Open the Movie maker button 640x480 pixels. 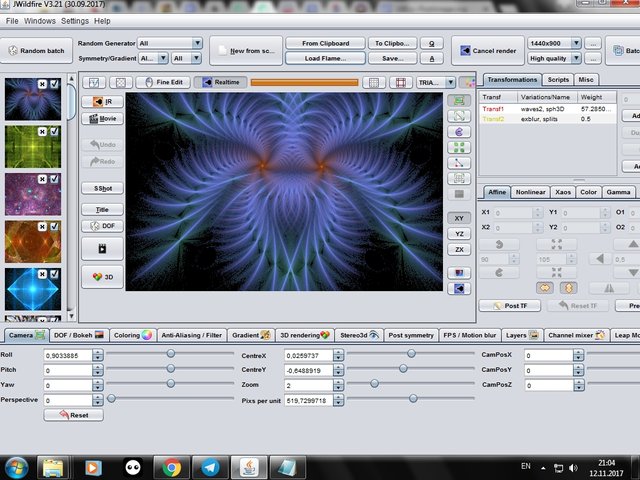click(x=102, y=119)
